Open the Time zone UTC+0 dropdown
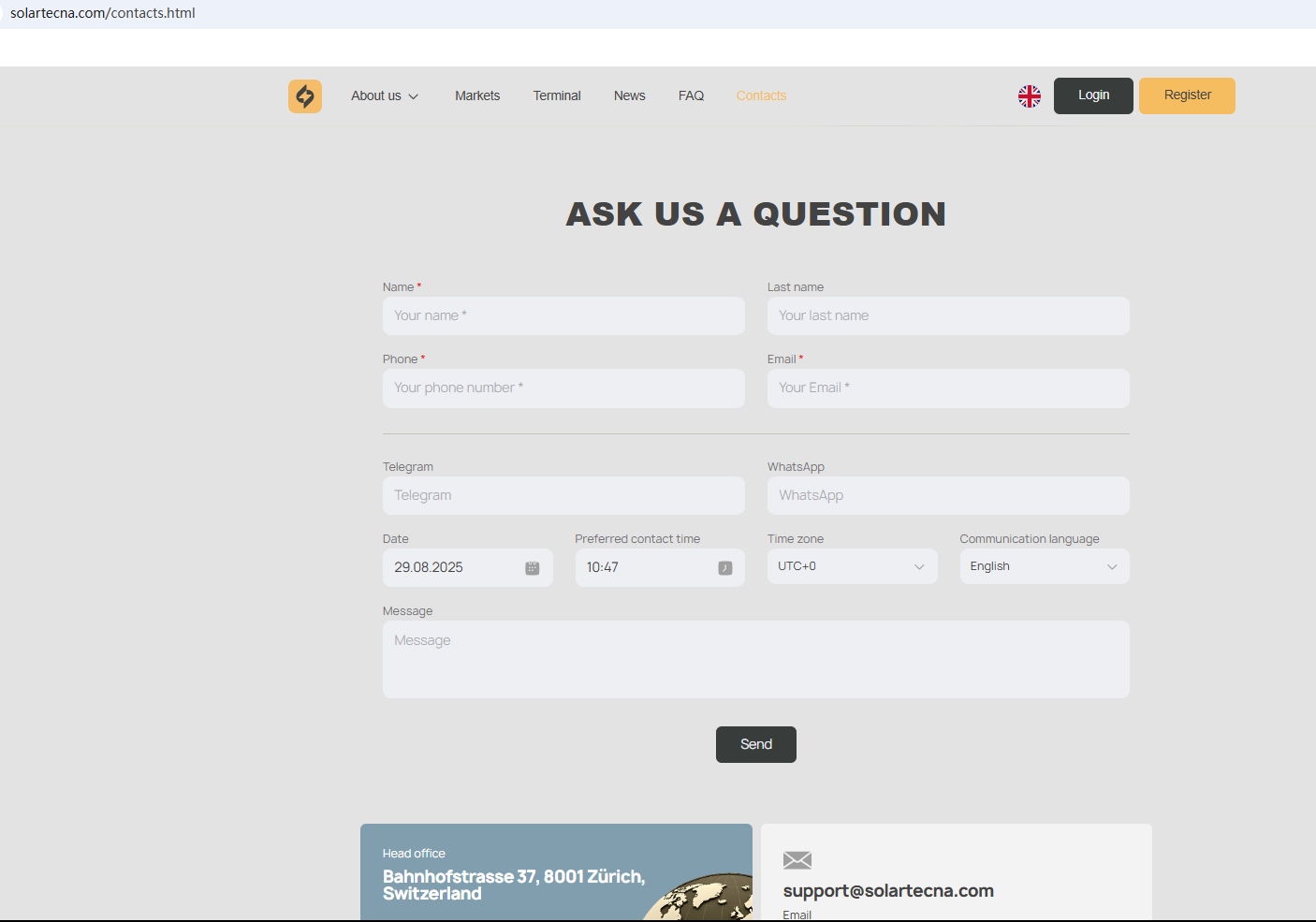The height and width of the screenshot is (922, 1316). point(851,566)
